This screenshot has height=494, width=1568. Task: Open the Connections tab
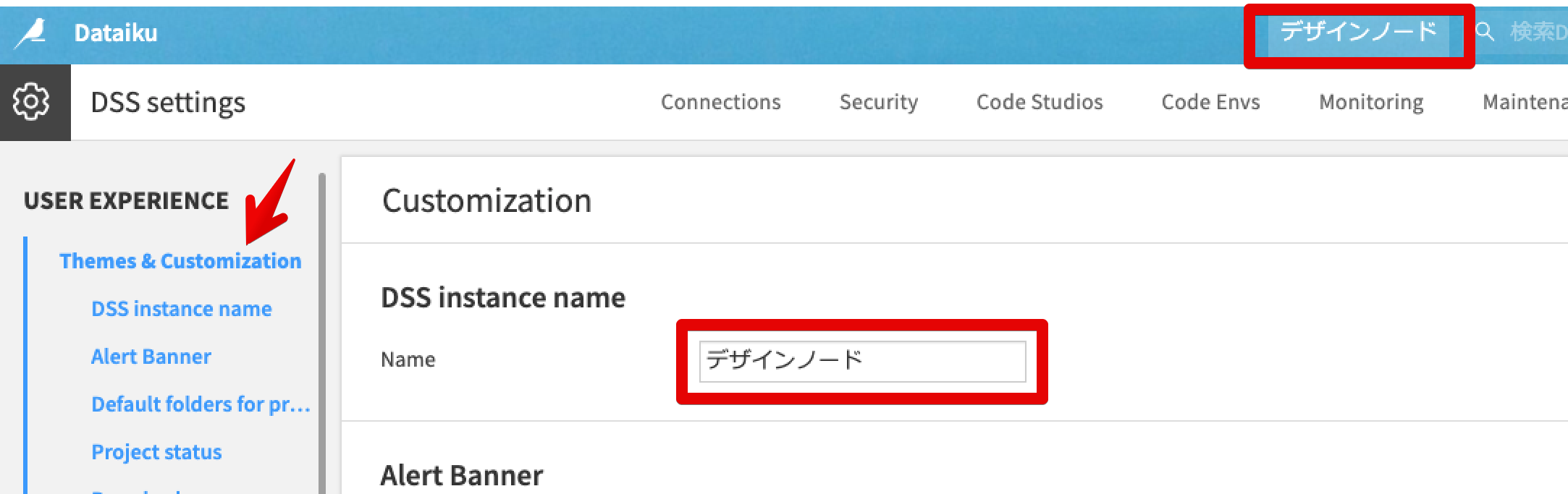pyautogui.click(x=721, y=102)
